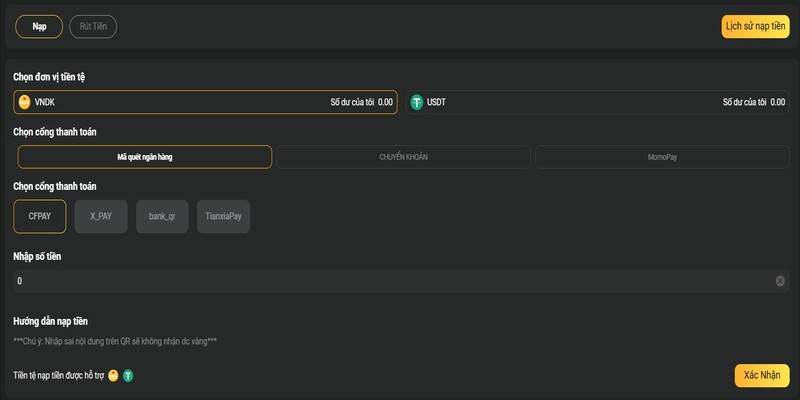Switch to the Nạp deposit tab
Viewport: 800px width, 400px height.
pos(39,27)
